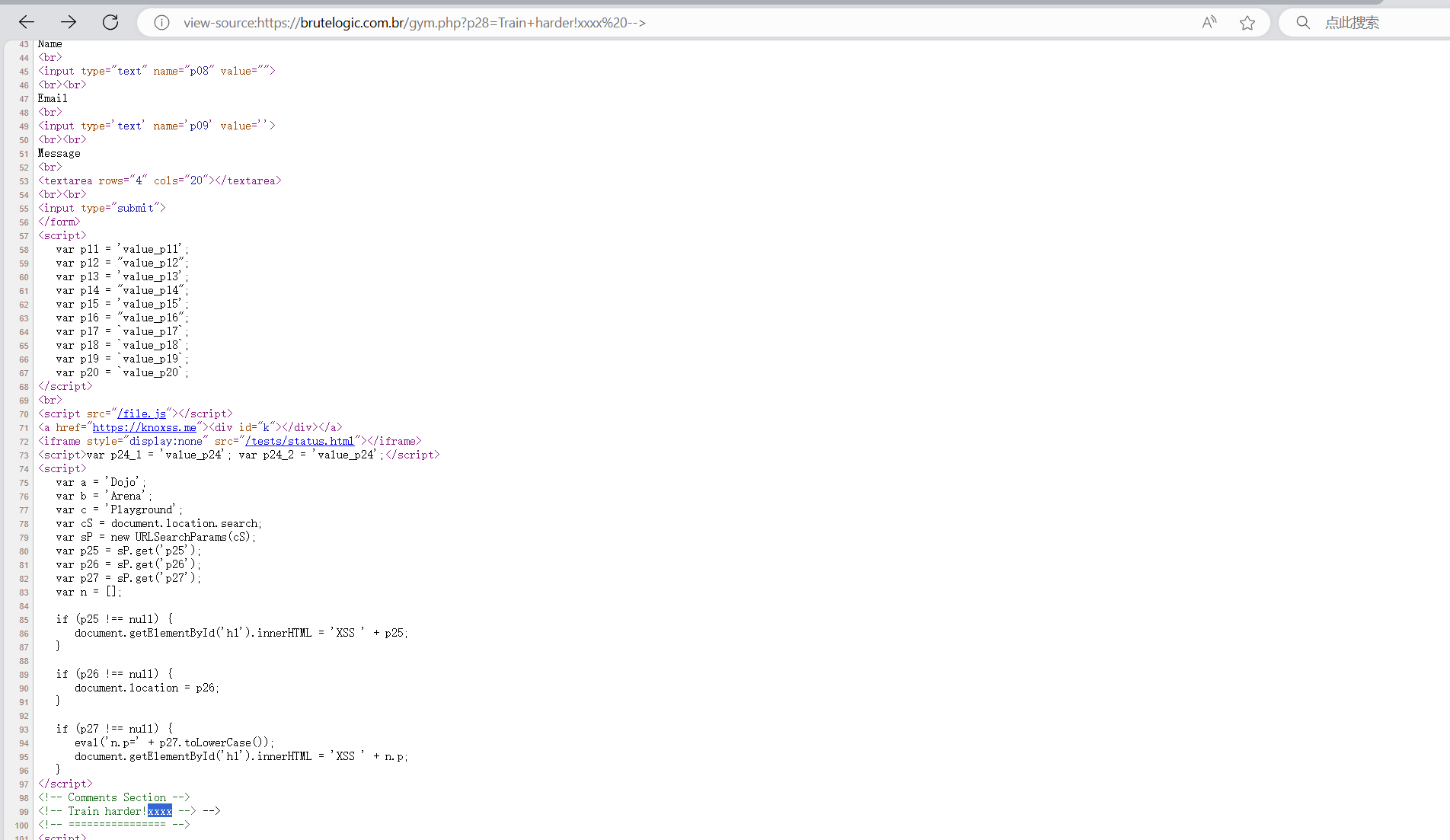Open the /tests/status.html link

[299, 441]
